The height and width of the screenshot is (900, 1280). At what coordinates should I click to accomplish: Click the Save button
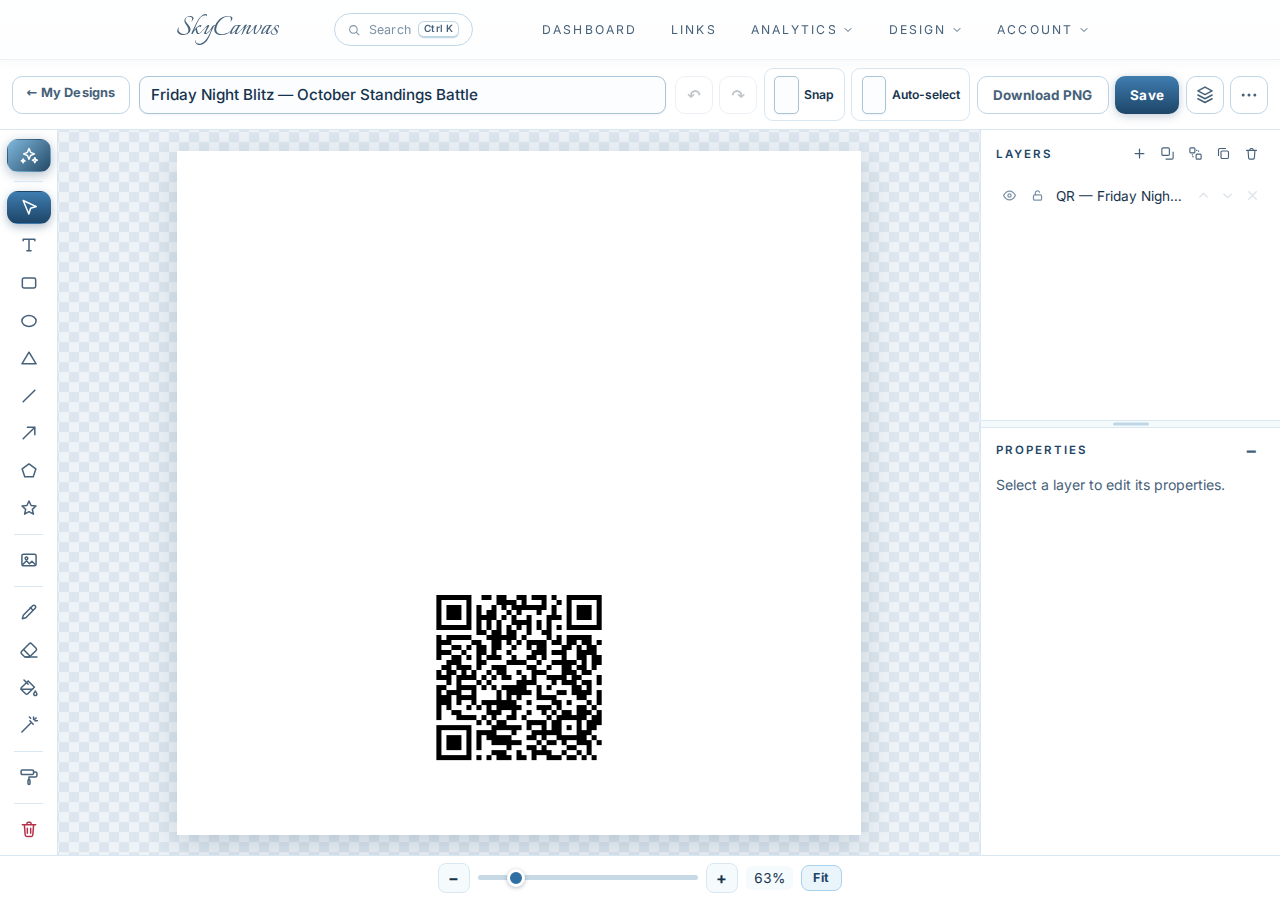(1147, 95)
